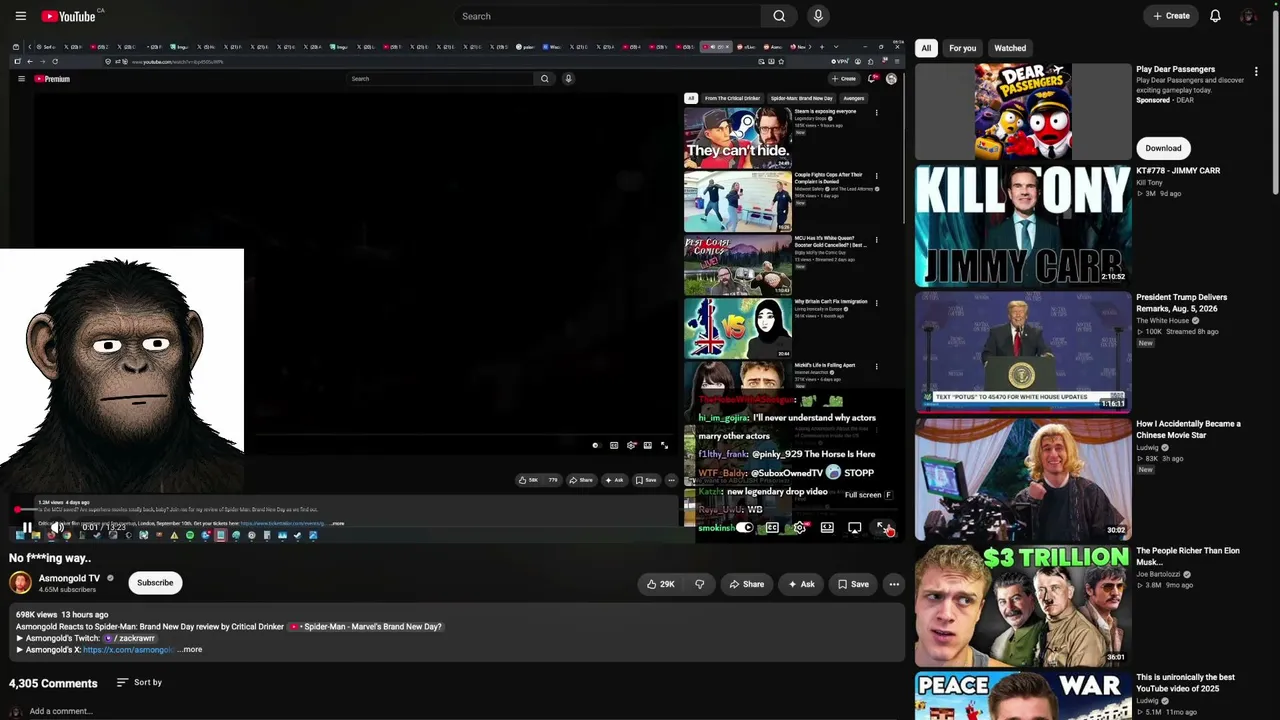Image resolution: width=1280 pixels, height=720 pixels.
Task: Click the magnifier search button
Action: coord(779,16)
